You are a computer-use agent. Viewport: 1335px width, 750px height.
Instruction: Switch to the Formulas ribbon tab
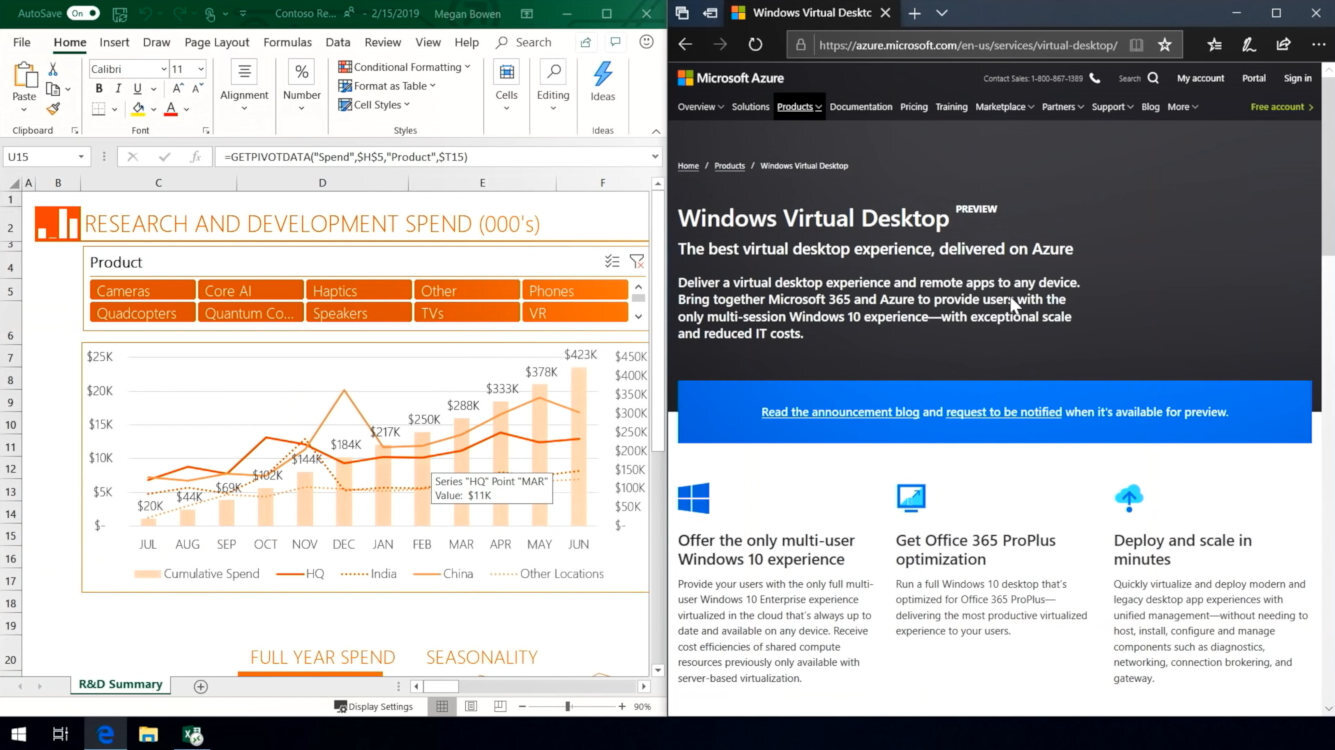point(288,42)
